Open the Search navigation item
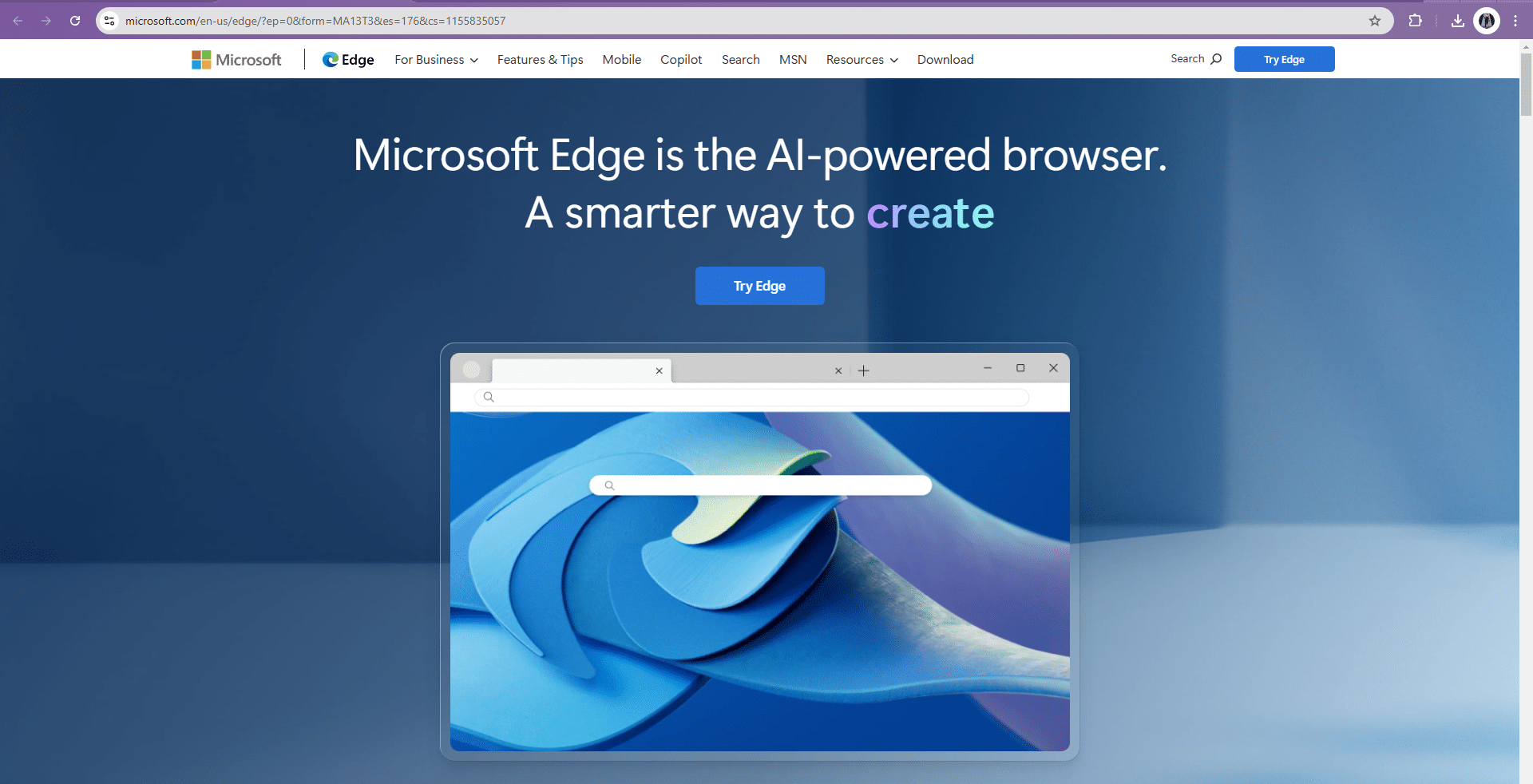The image size is (1533, 784). (740, 60)
